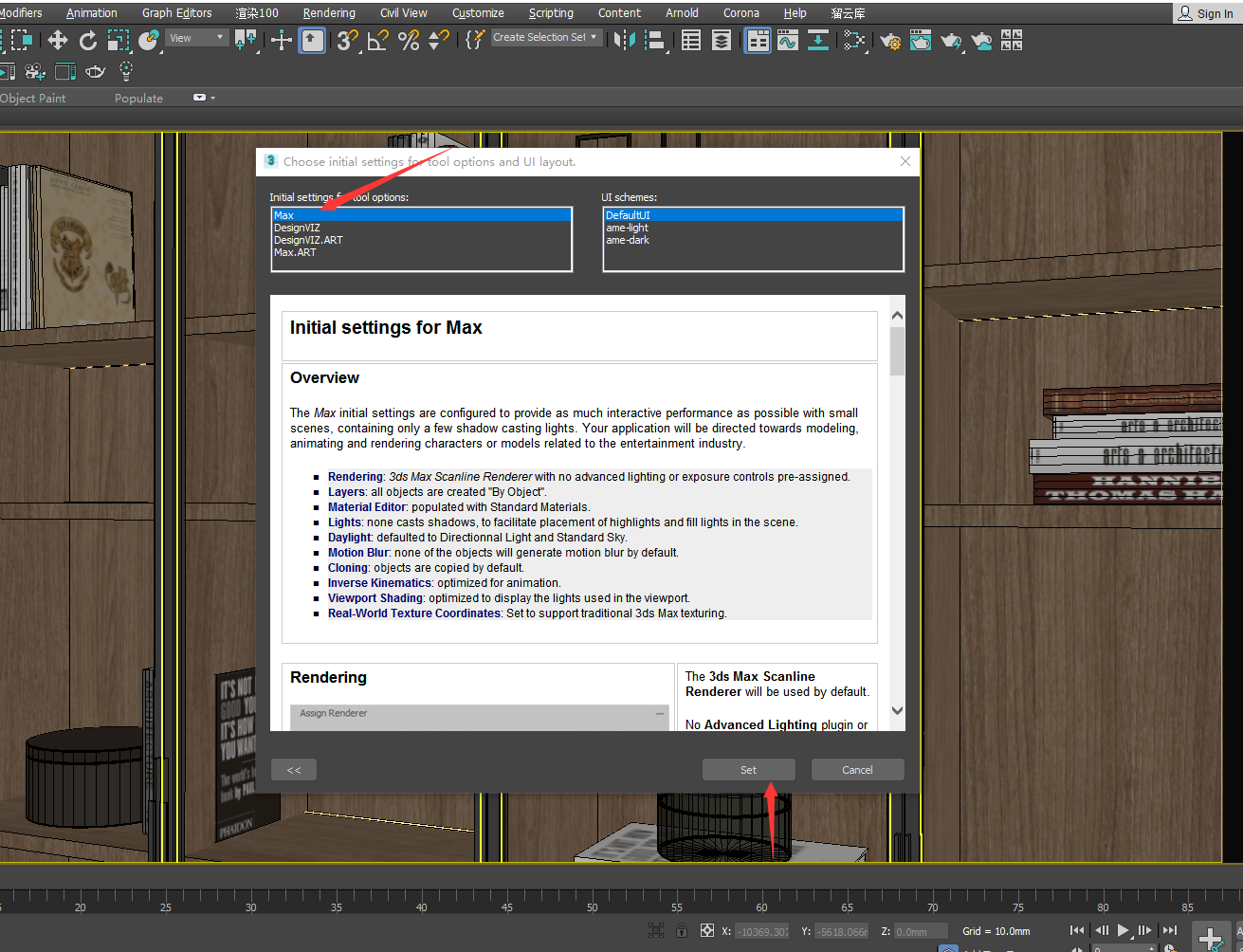Select the Scale tool
The image size is (1243, 952).
tap(119, 40)
